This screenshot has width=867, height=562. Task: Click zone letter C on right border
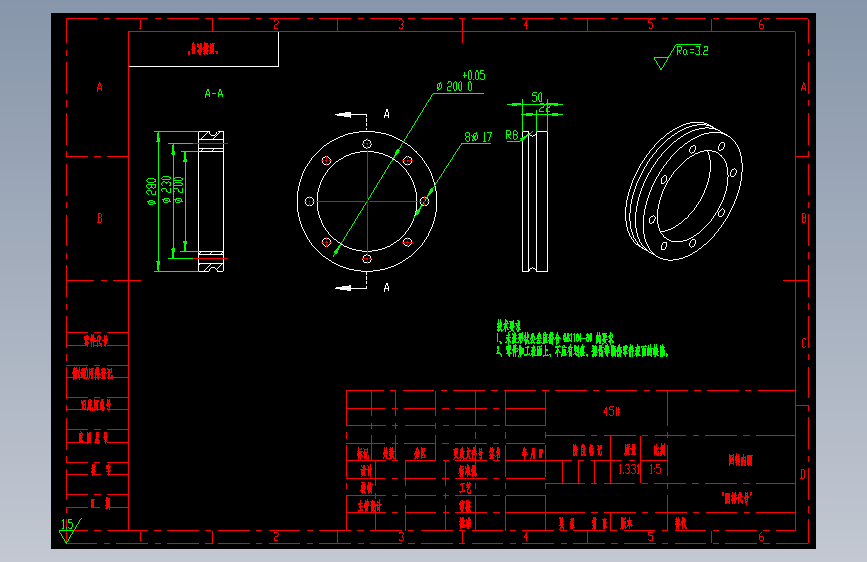coord(803,343)
